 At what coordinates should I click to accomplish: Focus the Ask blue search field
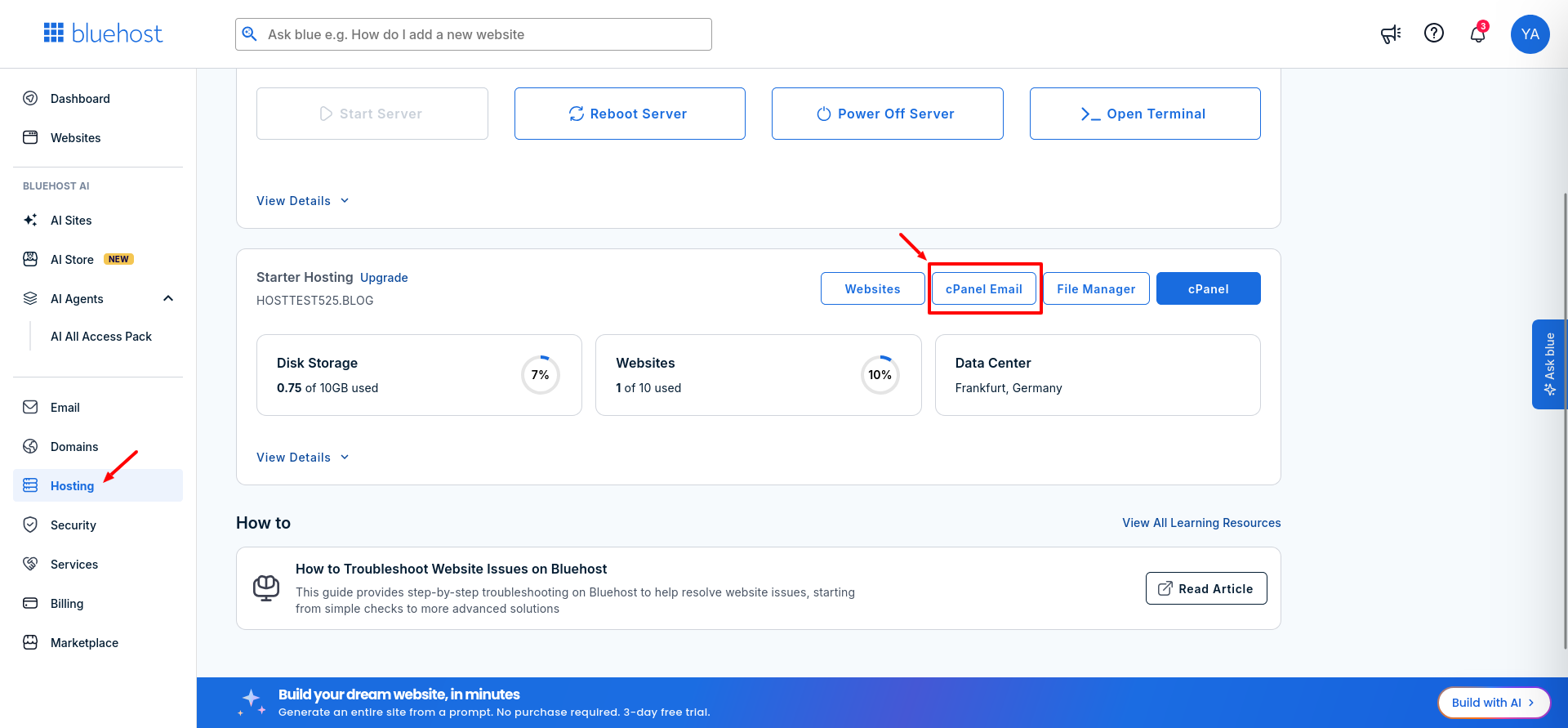[474, 34]
